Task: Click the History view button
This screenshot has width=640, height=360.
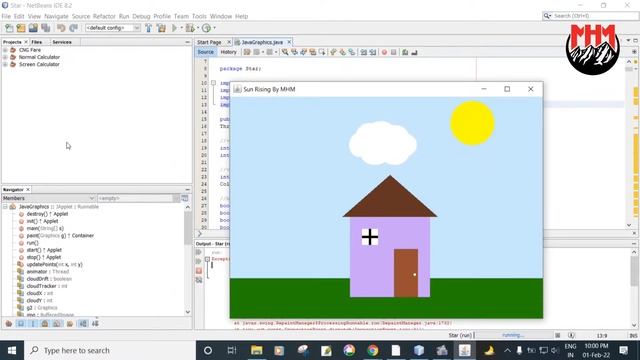Action: (229, 52)
